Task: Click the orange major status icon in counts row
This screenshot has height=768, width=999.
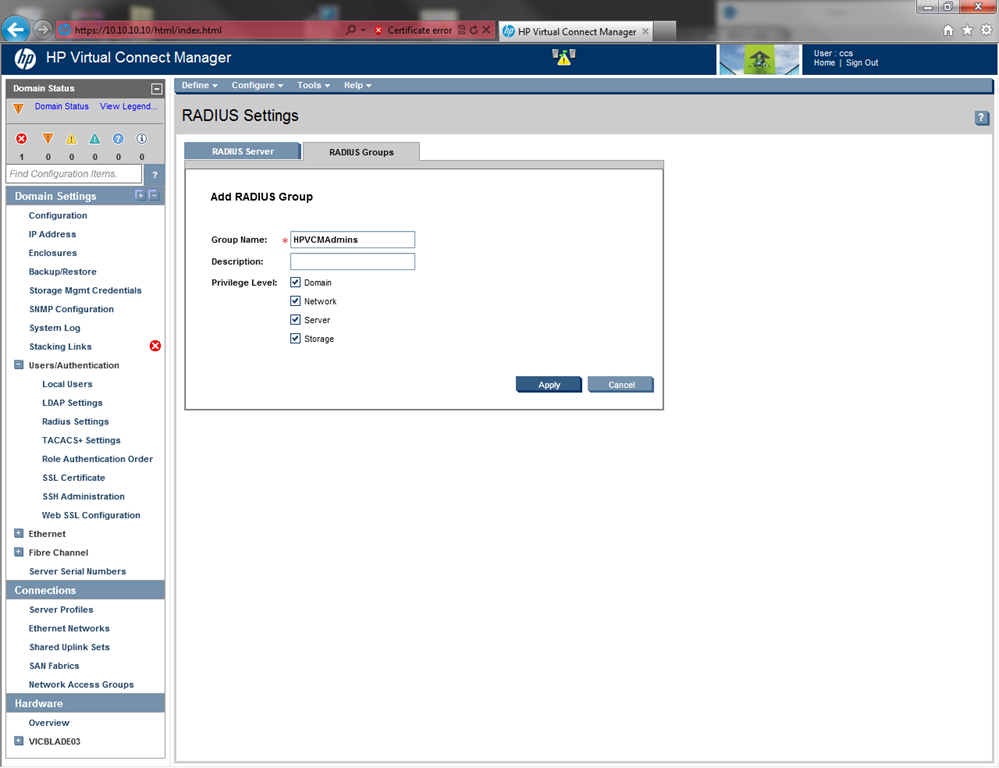Action: click(x=48, y=138)
